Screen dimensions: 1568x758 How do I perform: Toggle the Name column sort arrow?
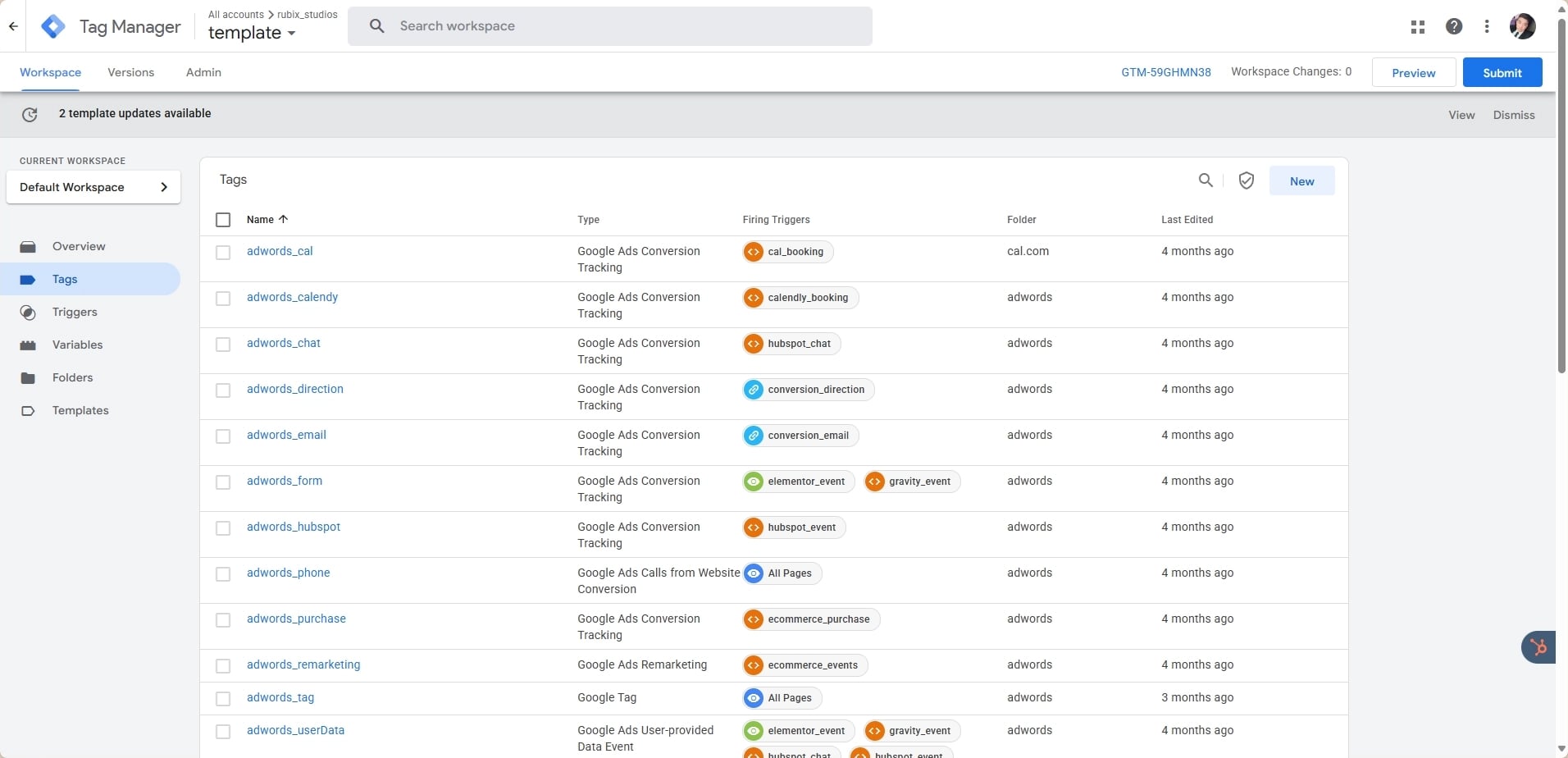click(284, 219)
